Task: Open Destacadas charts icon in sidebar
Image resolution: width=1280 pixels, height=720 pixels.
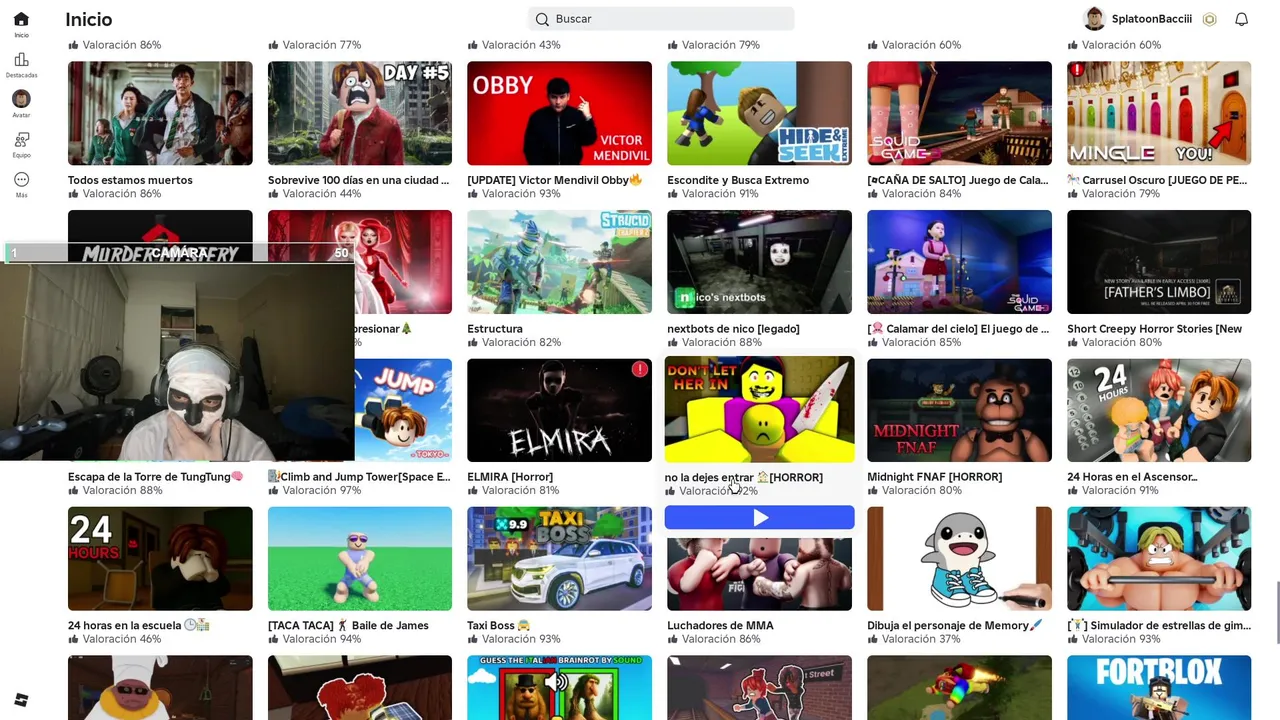Action: point(21,59)
